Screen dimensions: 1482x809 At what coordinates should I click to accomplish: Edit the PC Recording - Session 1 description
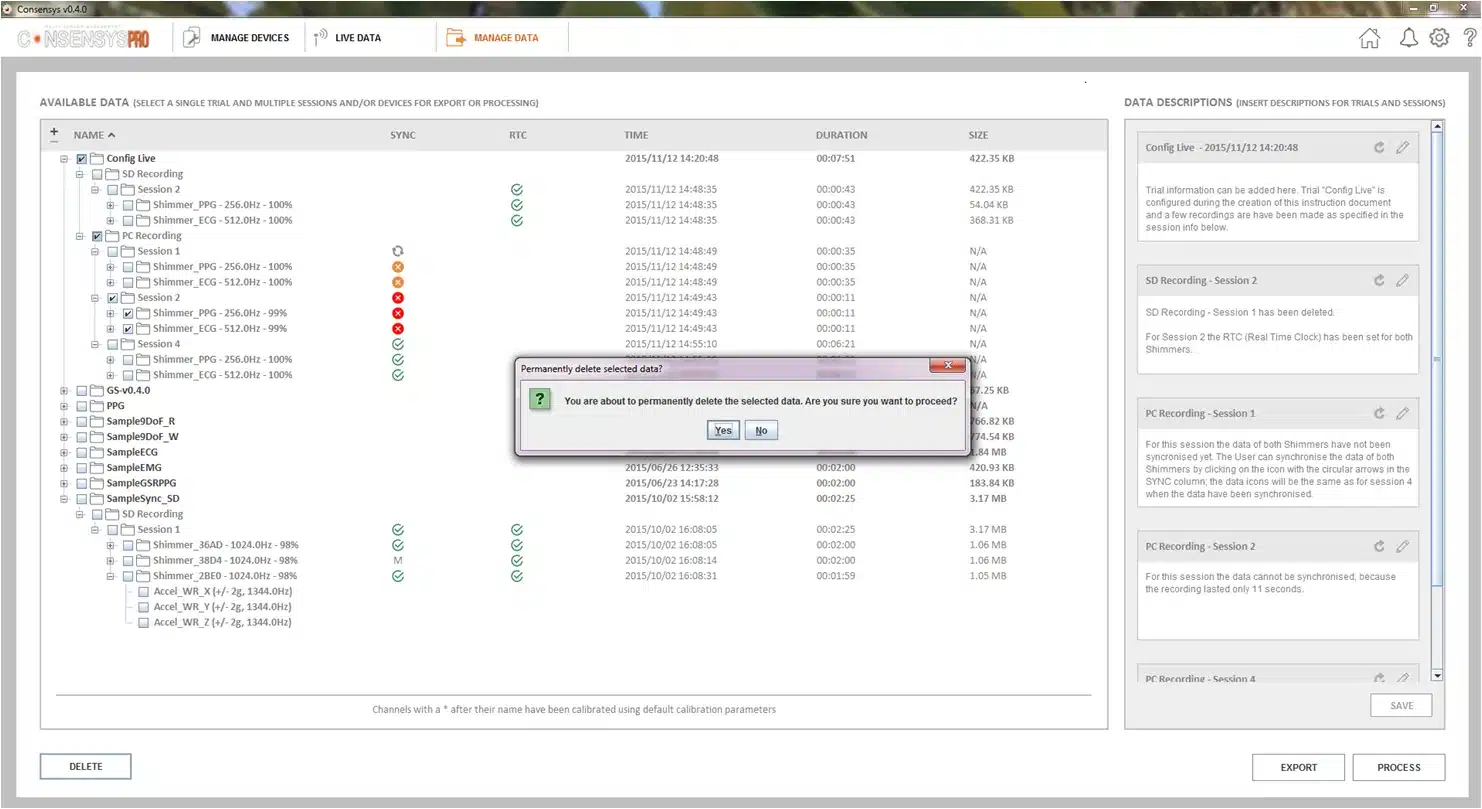(x=1402, y=413)
